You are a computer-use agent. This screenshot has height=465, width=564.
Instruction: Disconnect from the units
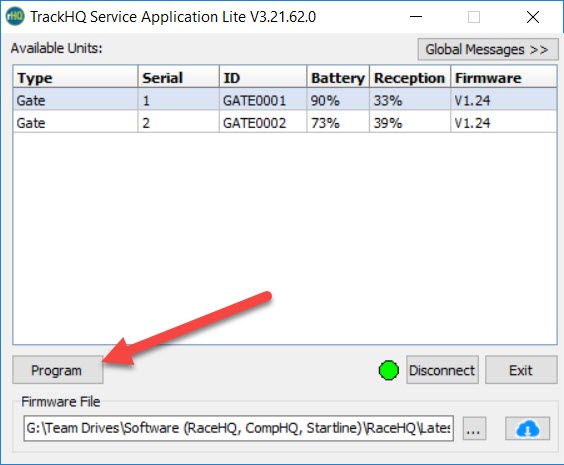pos(442,370)
